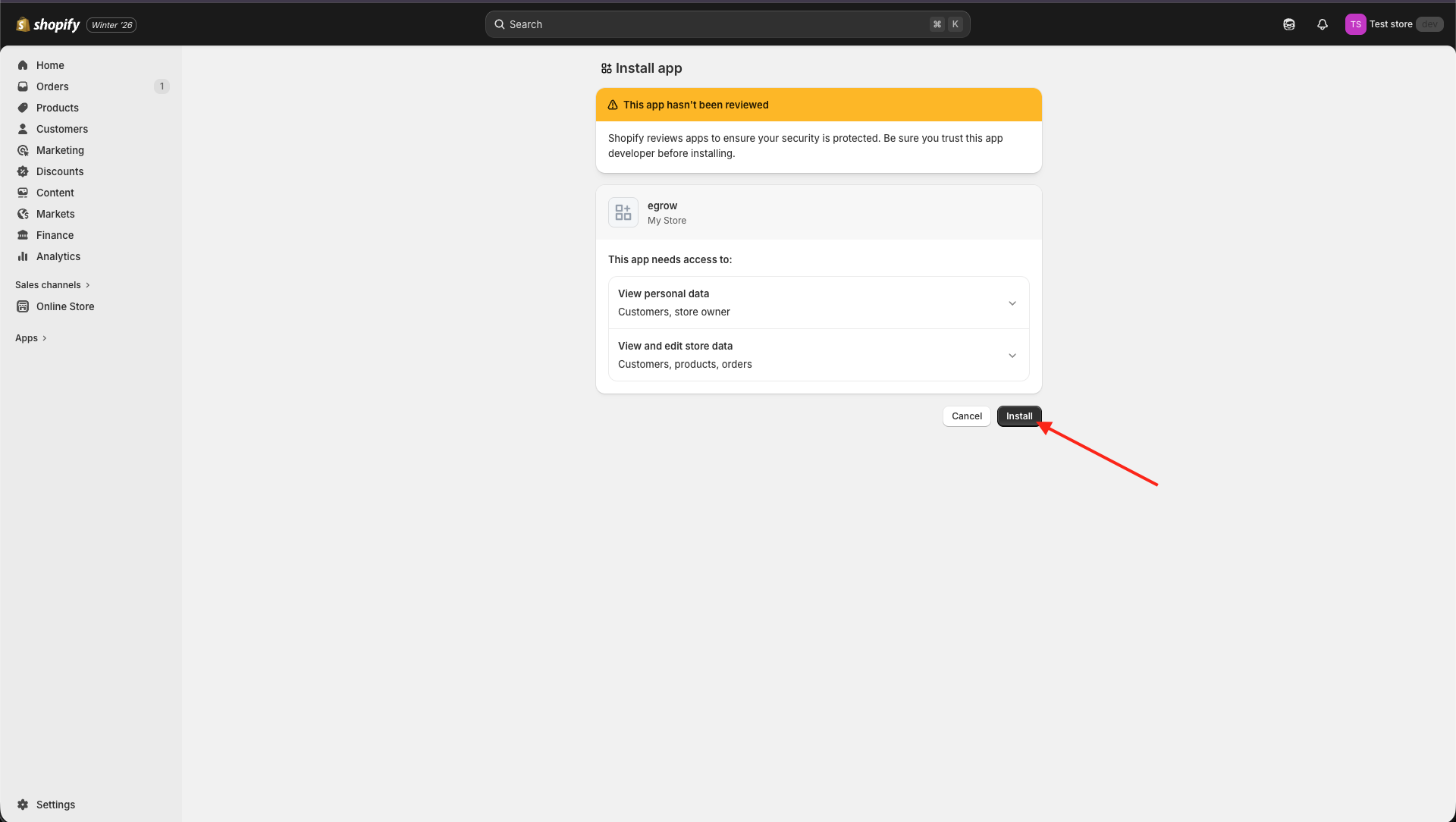The width and height of the screenshot is (1456, 822).
Task: Open the notifications bell icon
Action: [1323, 24]
